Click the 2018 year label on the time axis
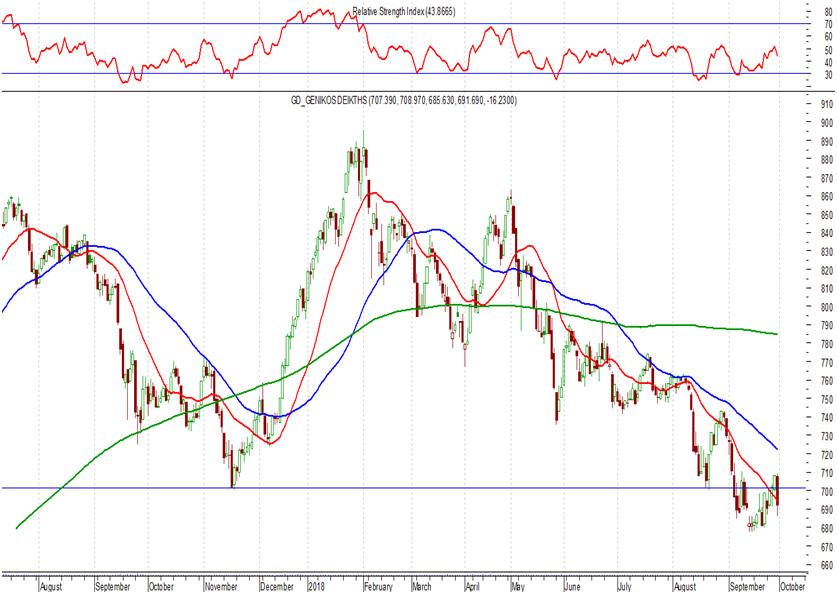The image size is (837, 594). [317, 586]
